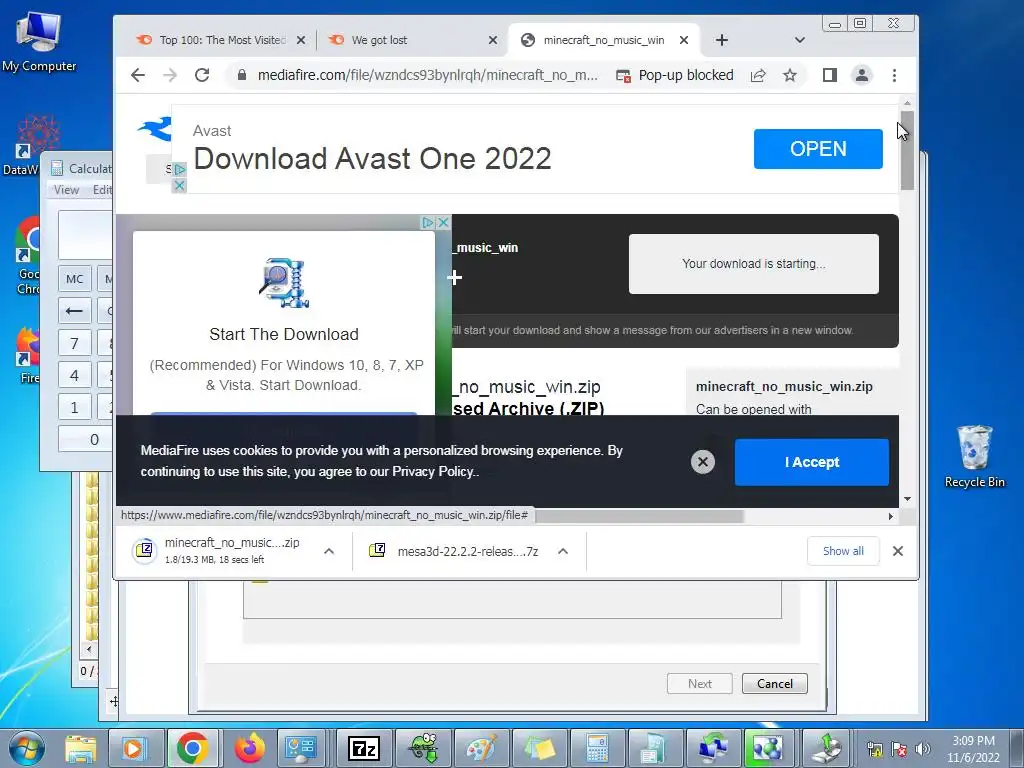The image size is (1024, 768).
Task: Share this page via the share icon
Action: click(758, 75)
